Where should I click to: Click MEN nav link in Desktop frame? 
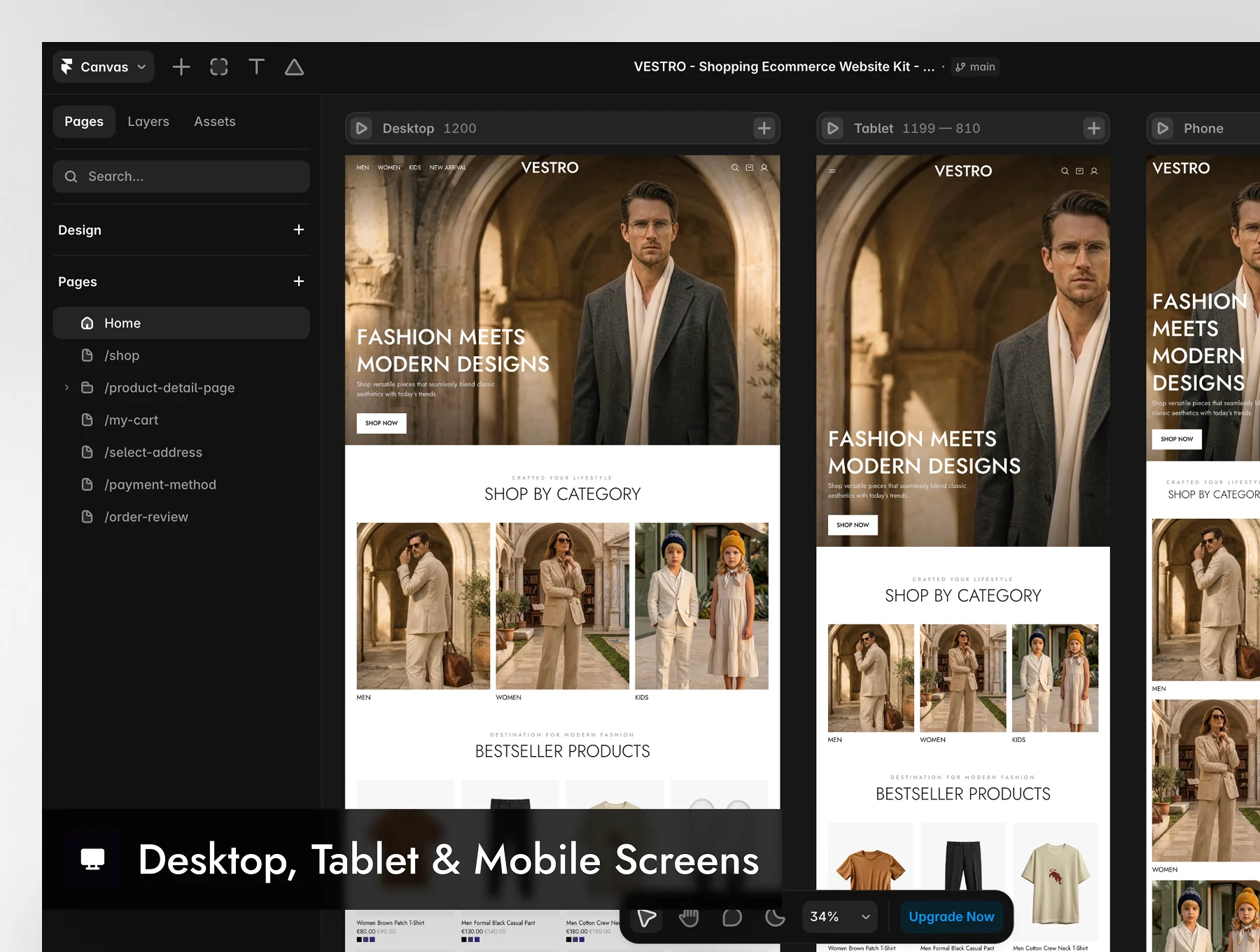coord(363,167)
